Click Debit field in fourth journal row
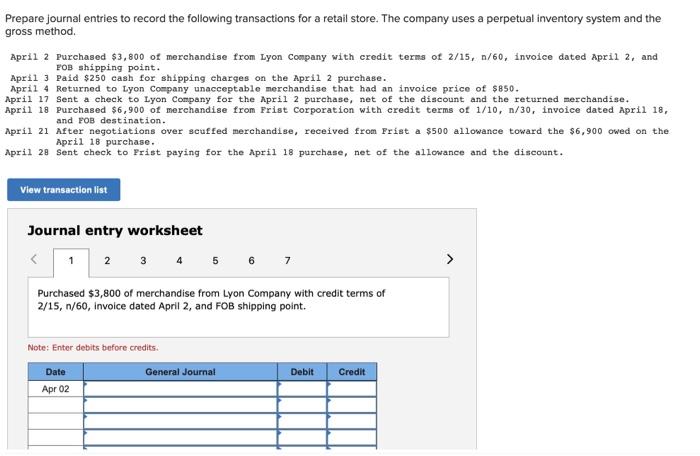 (302, 437)
